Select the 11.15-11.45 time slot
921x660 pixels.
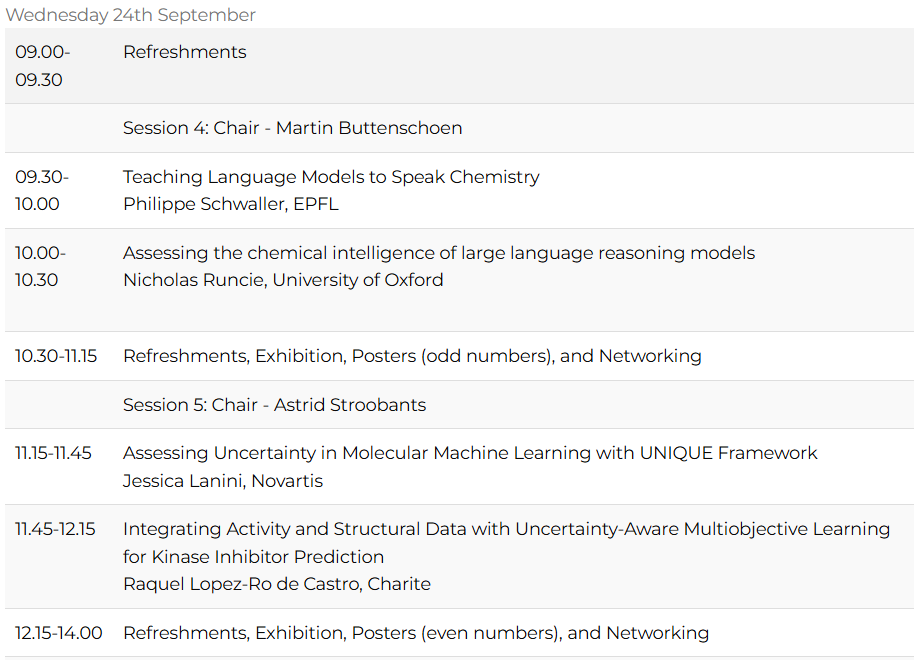pos(53,453)
